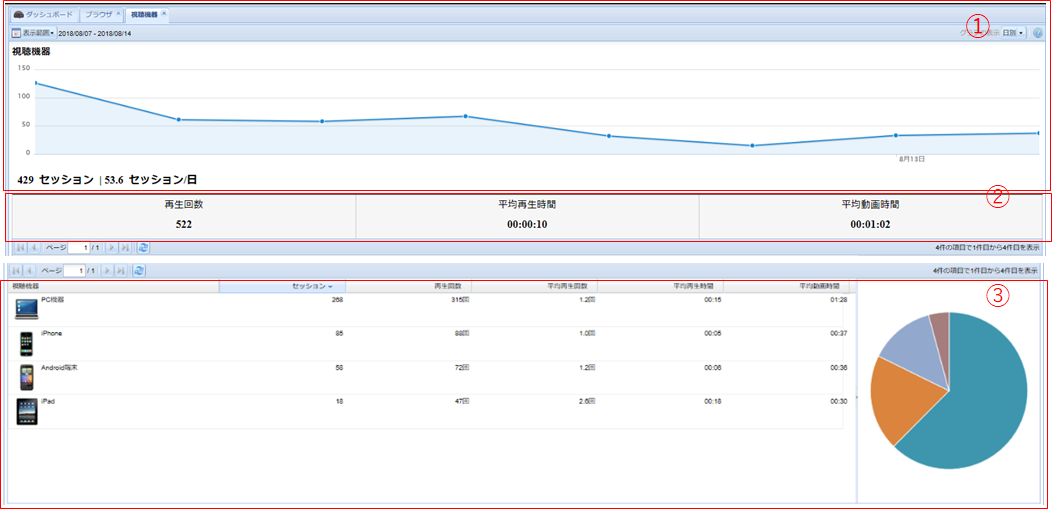Click the 00:00:10 average playback time value
This screenshot has height=509, width=1052.
pyautogui.click(x=527, y=225)
